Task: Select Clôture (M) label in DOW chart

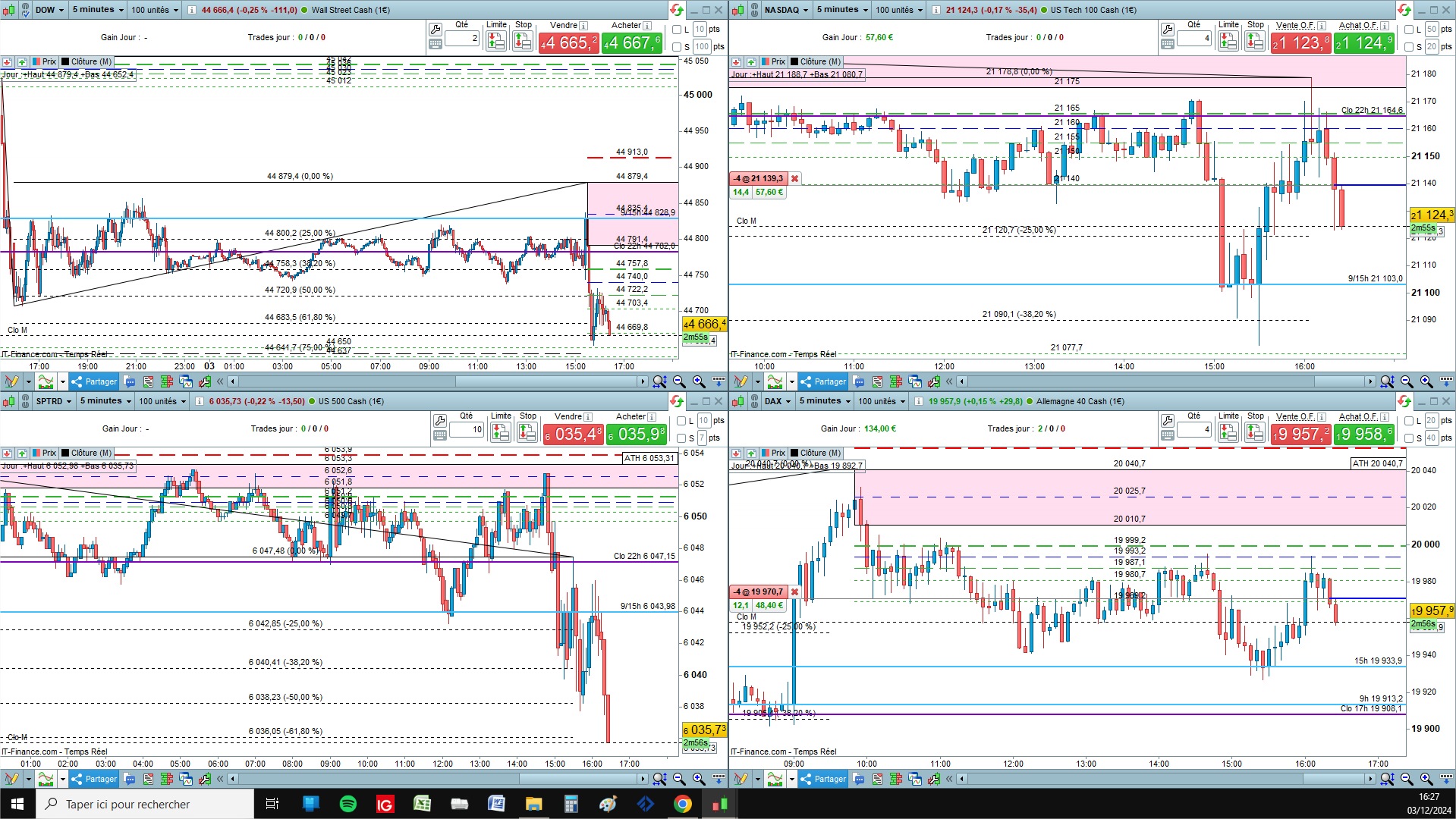Action: [86, 61]
